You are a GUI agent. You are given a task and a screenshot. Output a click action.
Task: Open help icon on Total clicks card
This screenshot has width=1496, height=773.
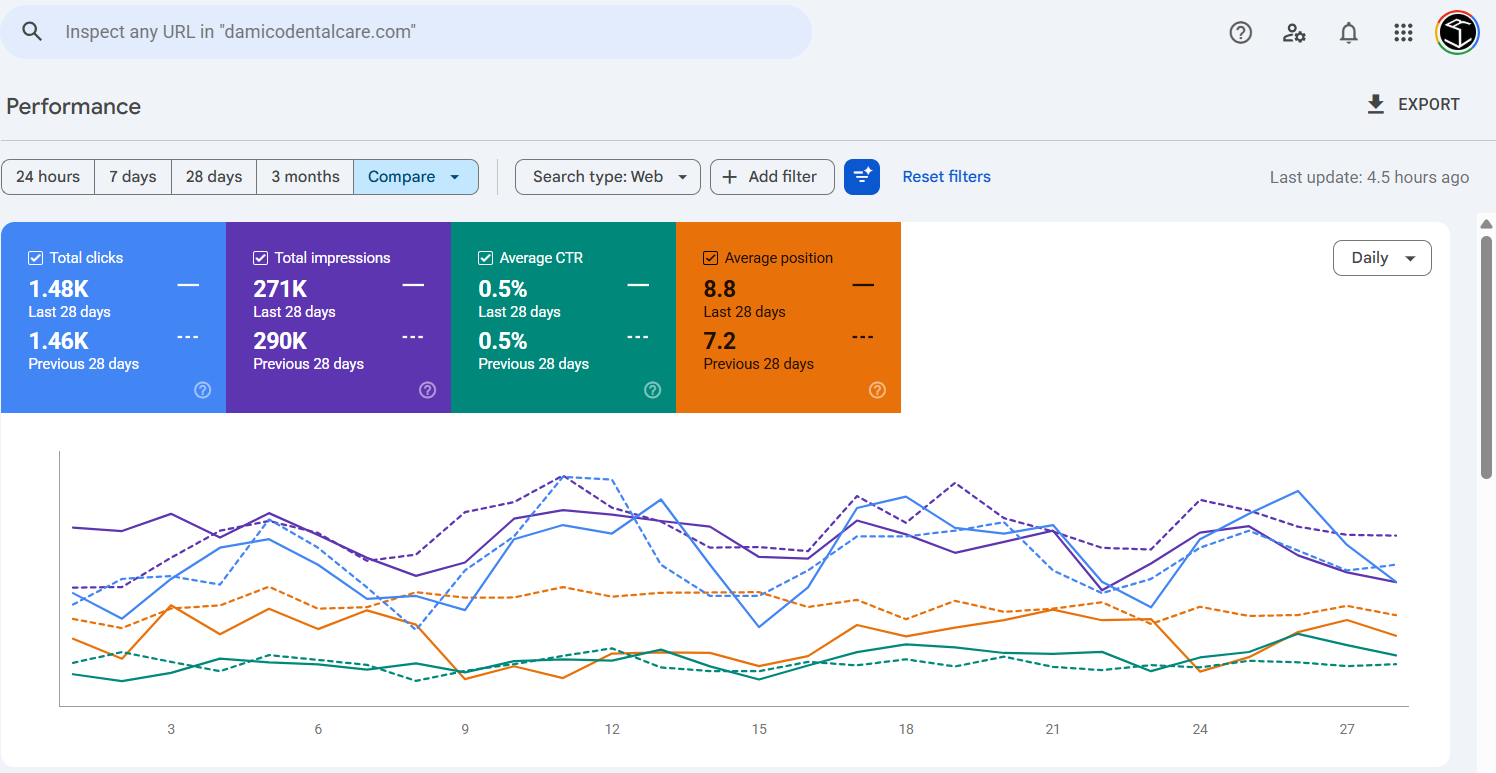[203, 390]
